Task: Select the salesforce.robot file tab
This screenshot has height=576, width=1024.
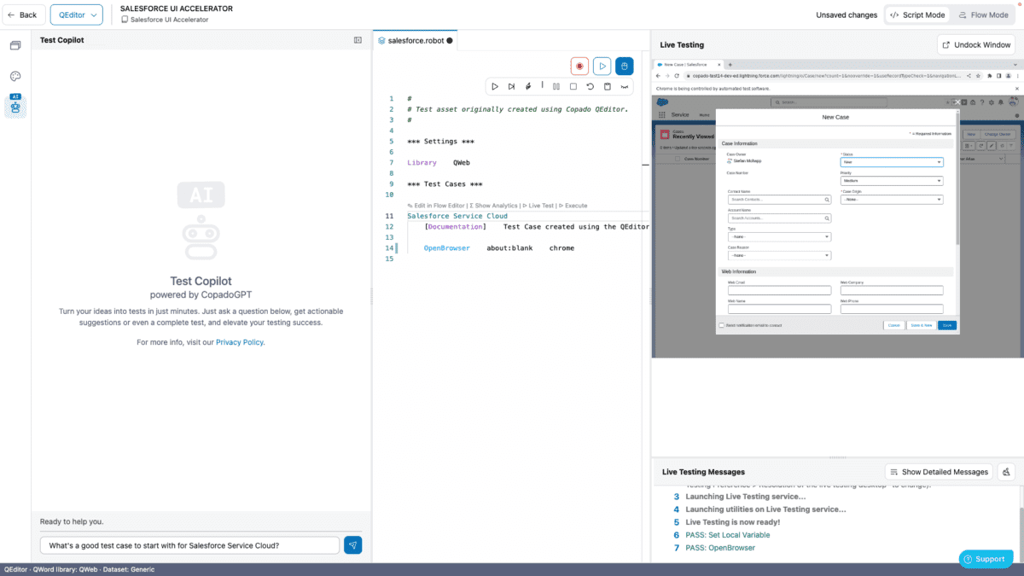Action: [x=415, y=40]
